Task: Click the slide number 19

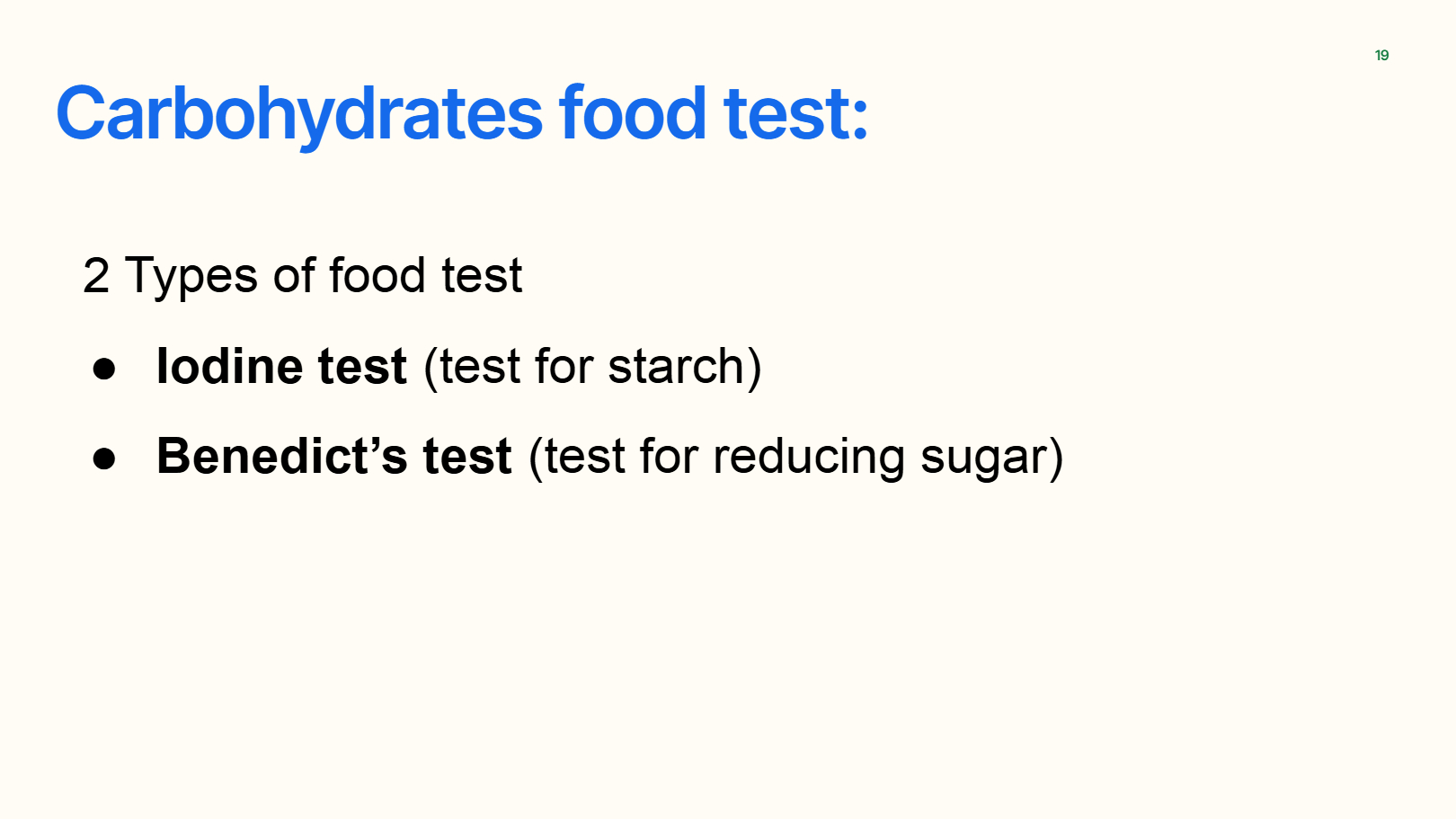Action: 1381,56
